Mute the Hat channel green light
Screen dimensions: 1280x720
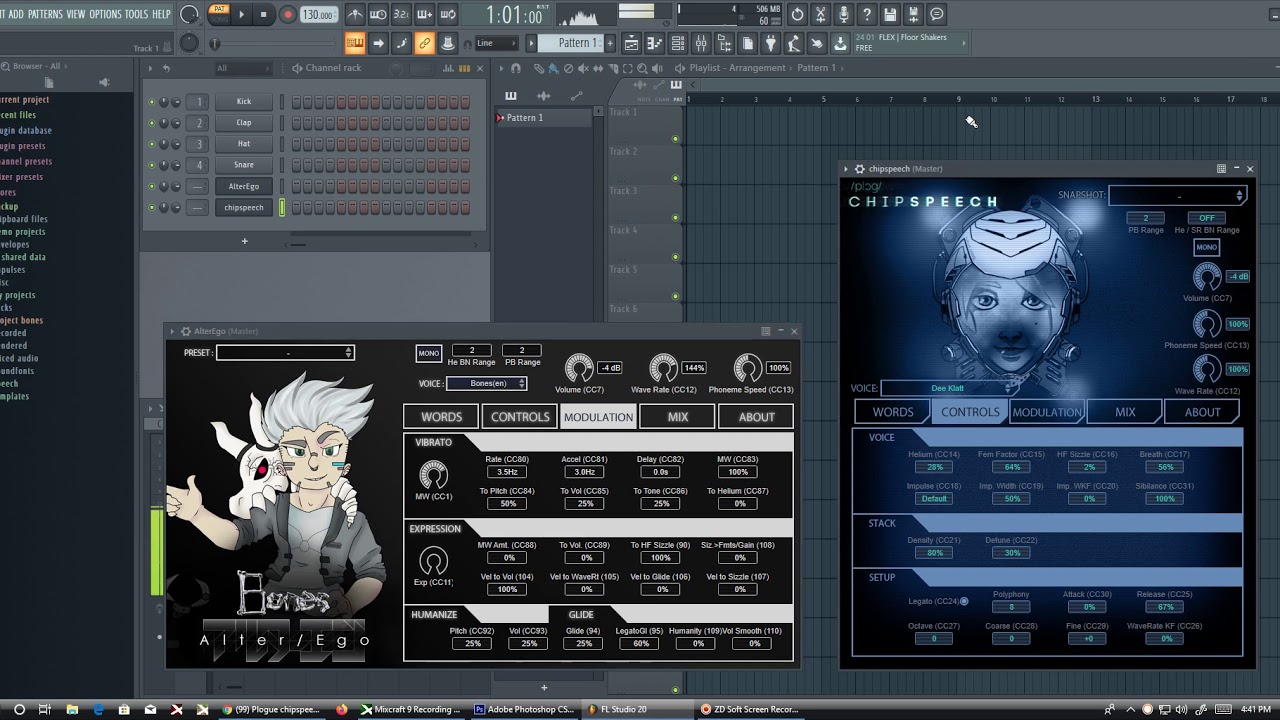(x=152, y=144)
